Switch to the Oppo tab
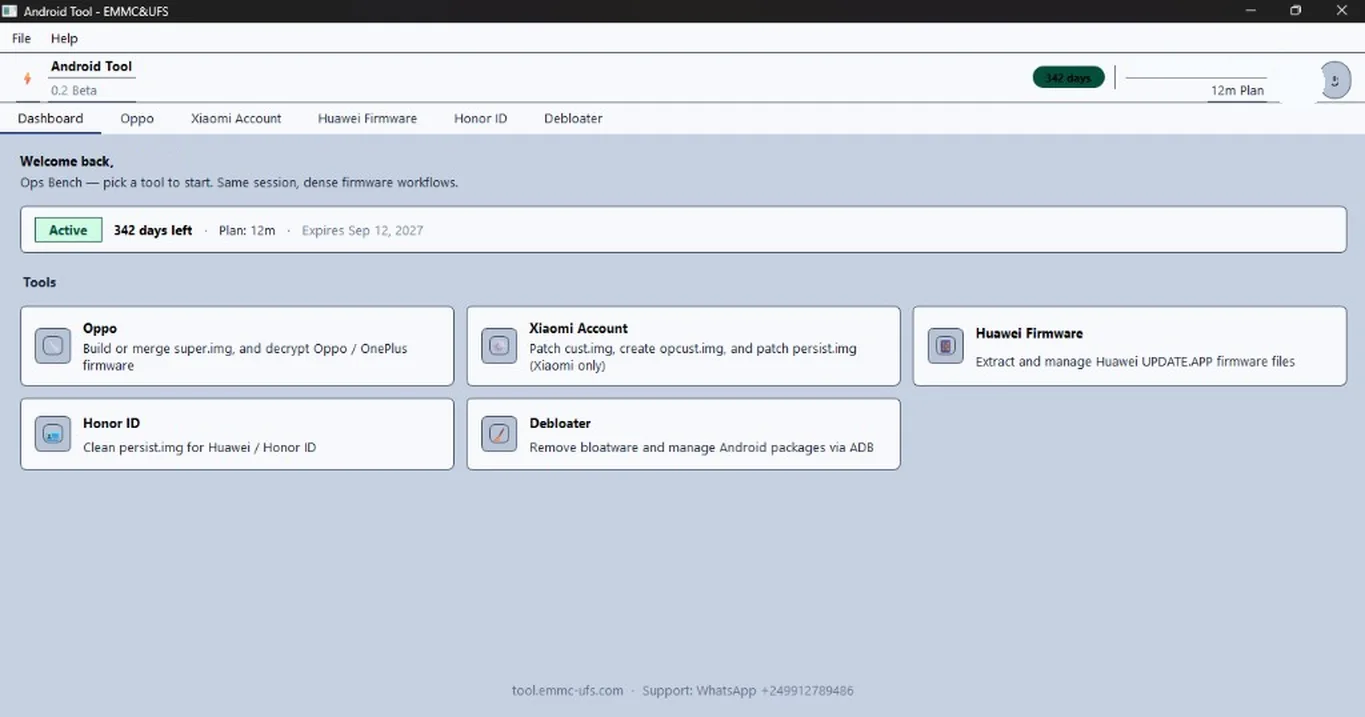This screenshot has height=717, width=1365. (x=137, y=118)
